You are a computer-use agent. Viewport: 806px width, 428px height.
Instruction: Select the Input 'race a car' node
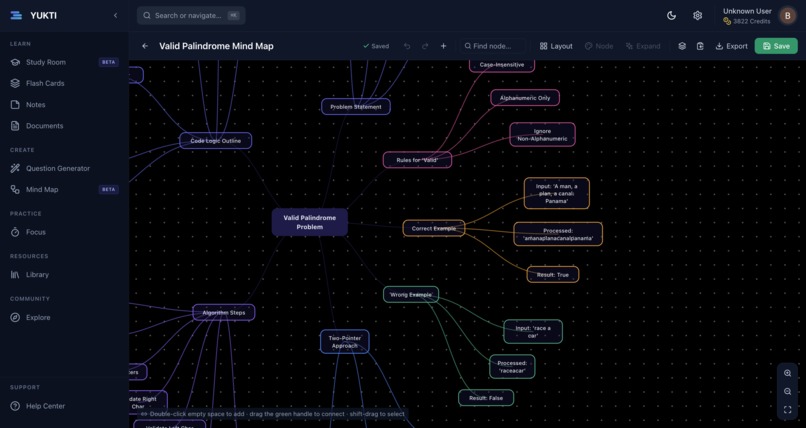pos(533,332)
